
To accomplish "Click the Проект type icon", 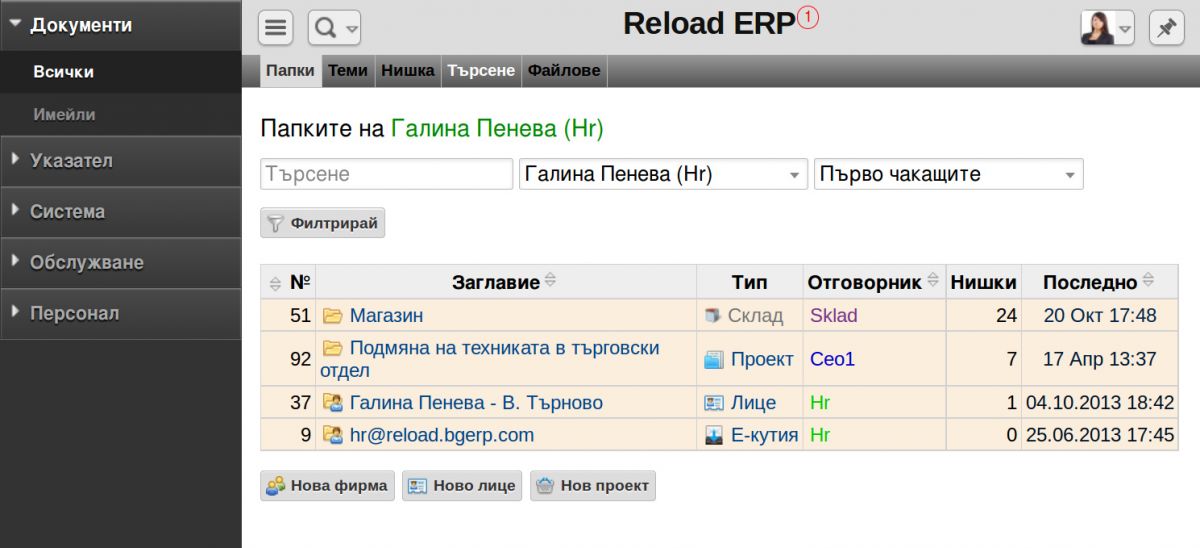I will [x=713, y=359].
